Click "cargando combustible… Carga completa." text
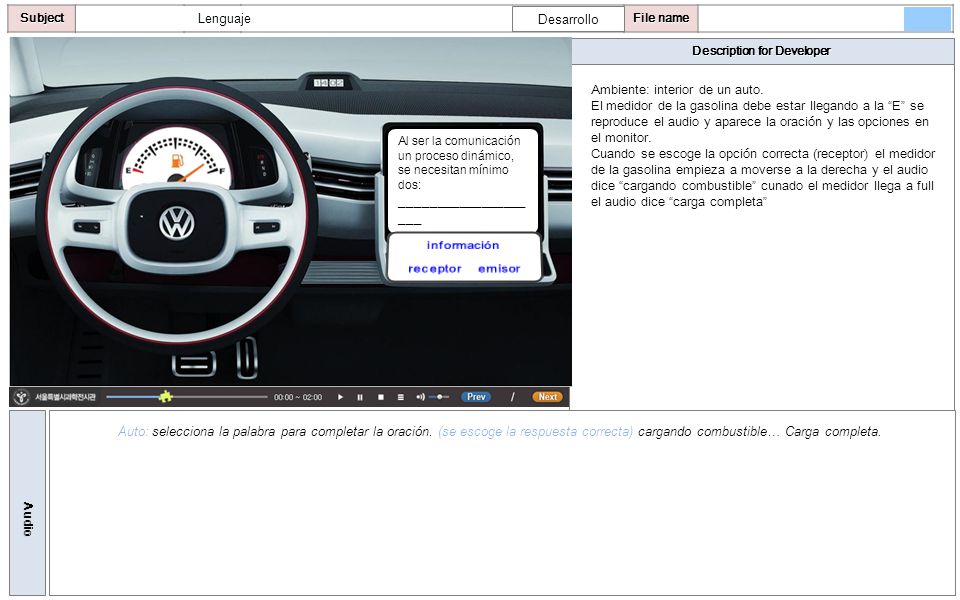The image size is (960, 600). pyautogui.click(x=759, y=432)
